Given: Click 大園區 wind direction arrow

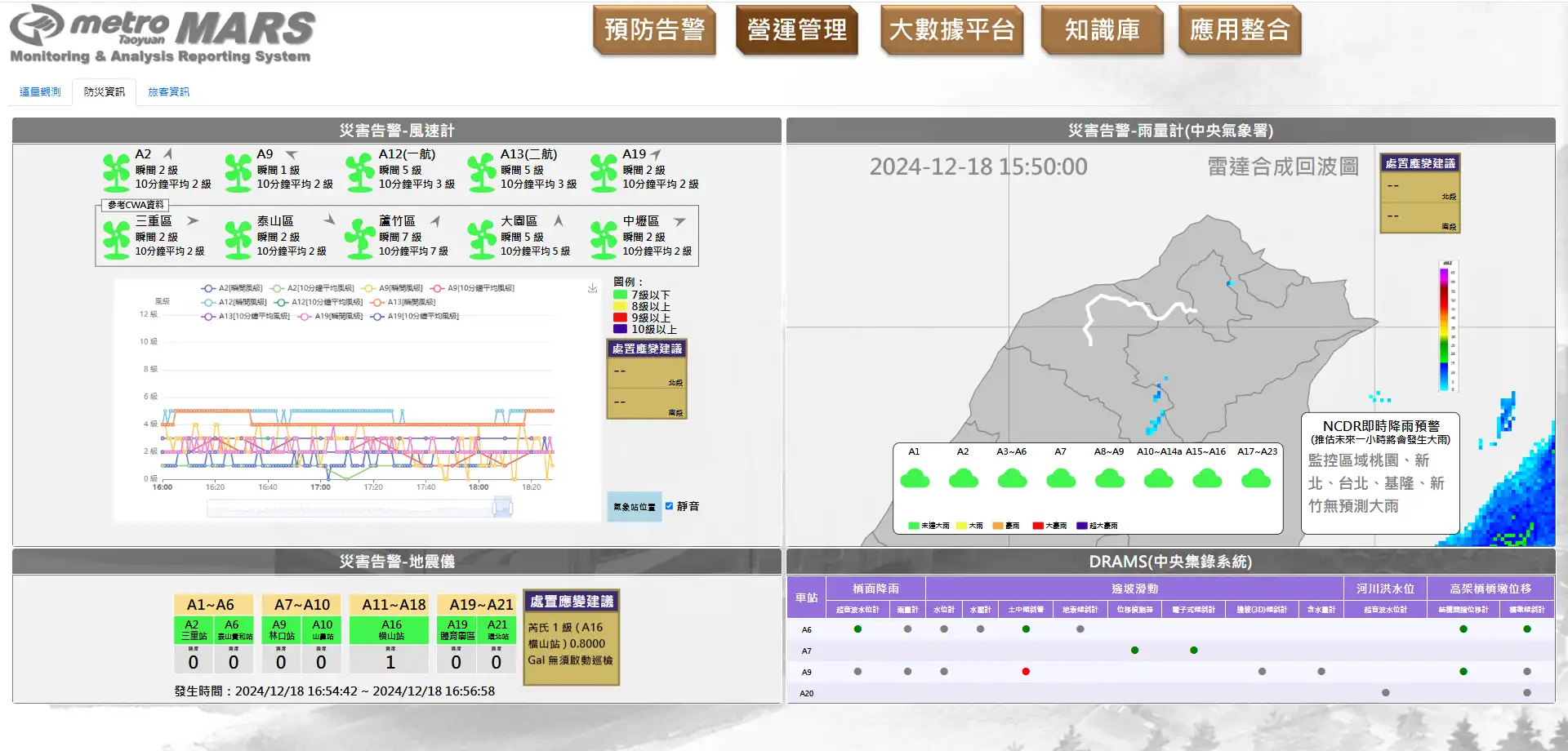Looking at the screenshot, I should (559, 220).
